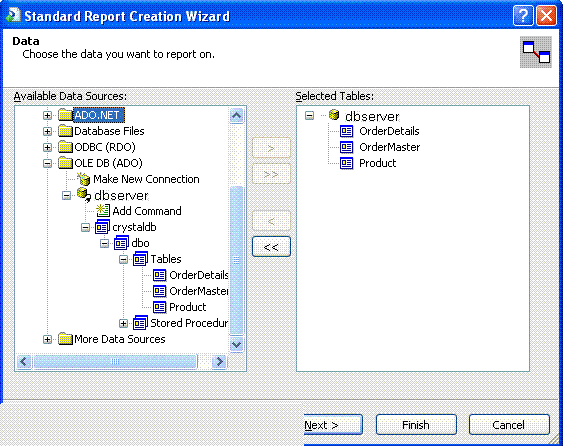Click the vertical scrollbar down arrow
Screen dimensions: 563x446
pyautogui.click(x=236, y=345)
